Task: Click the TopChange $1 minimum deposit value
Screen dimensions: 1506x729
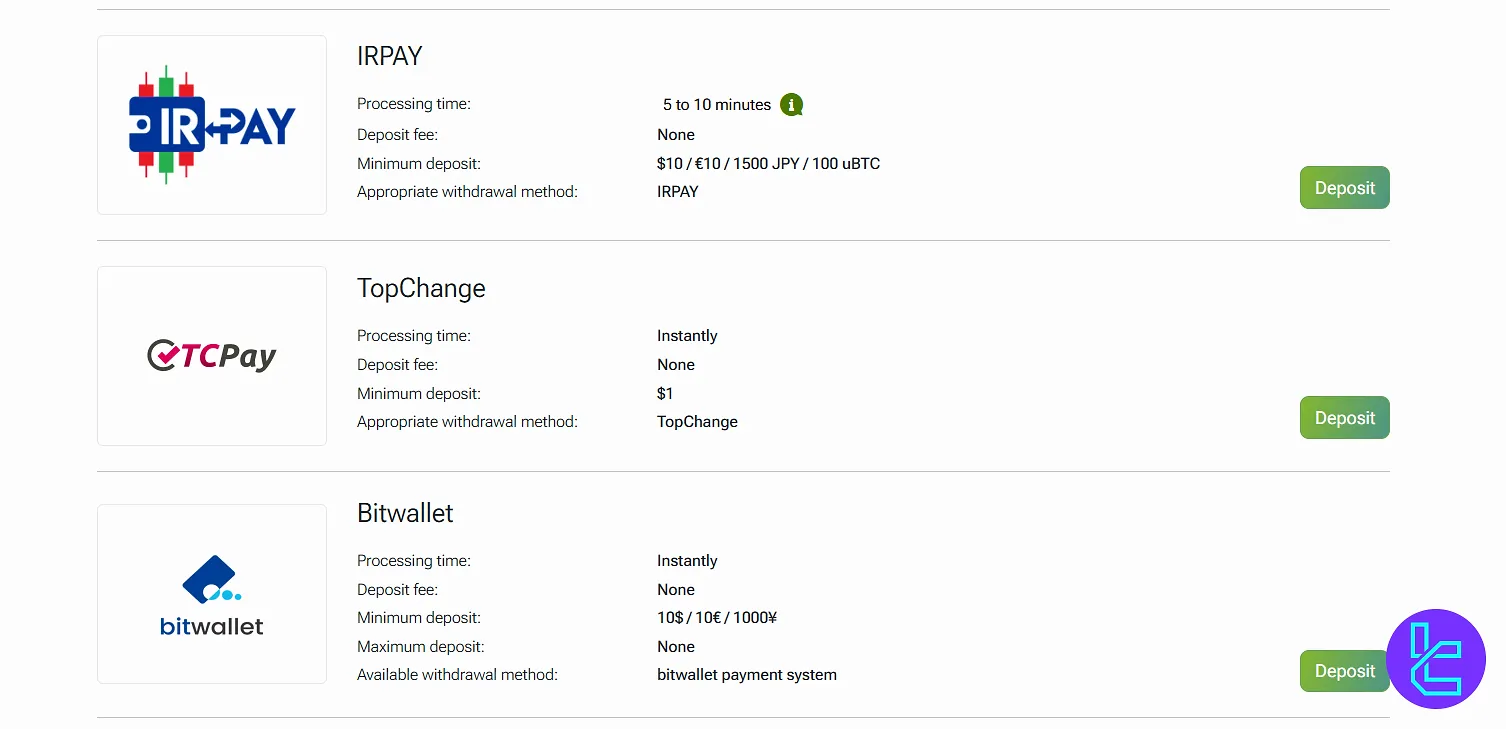Action: [x=665, y=394]
